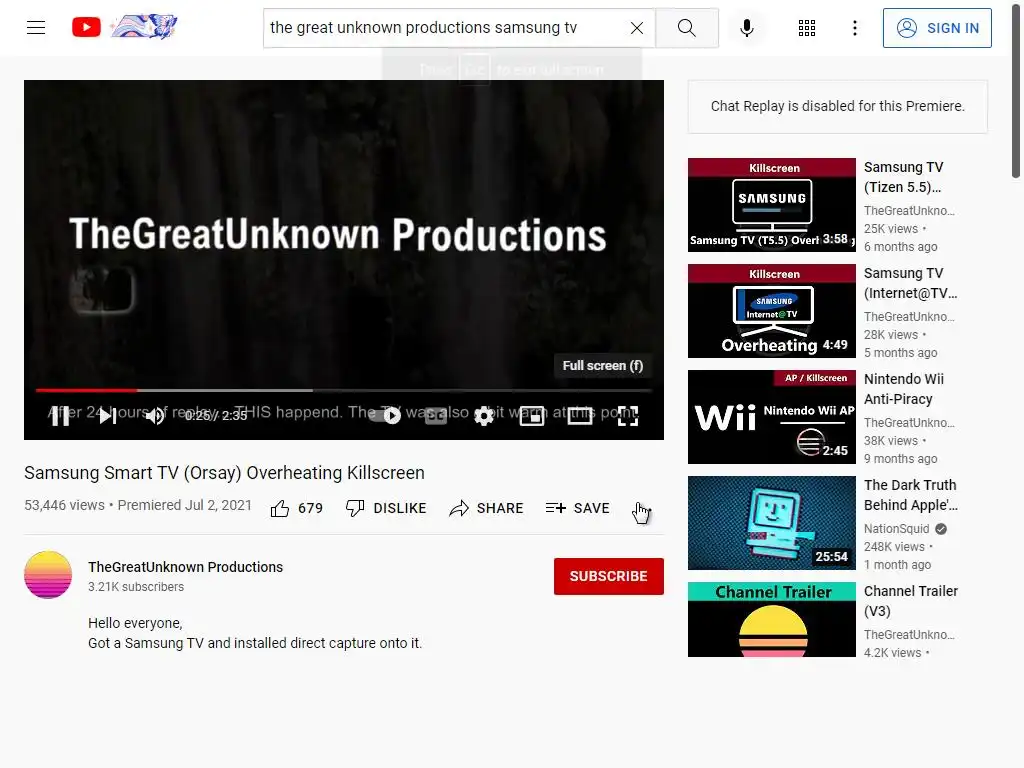Click SHARE under the video
This screenshot has height=768, width=1024.
coord(487,508)
